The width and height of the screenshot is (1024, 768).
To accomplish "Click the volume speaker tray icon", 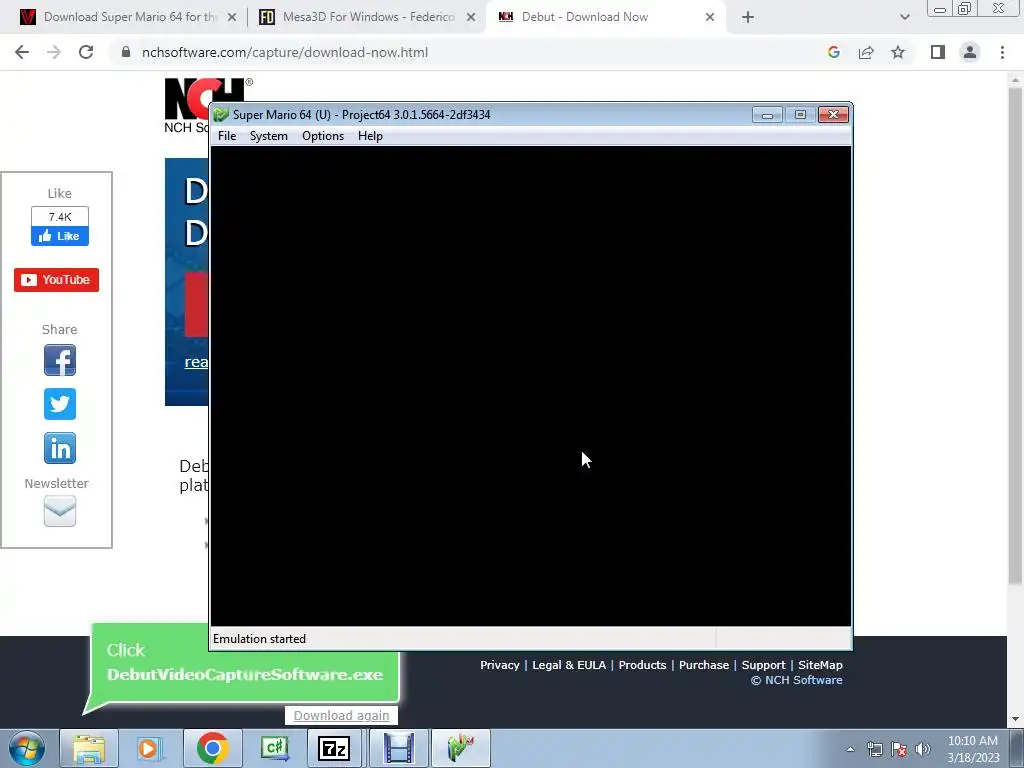I will 923,749.
